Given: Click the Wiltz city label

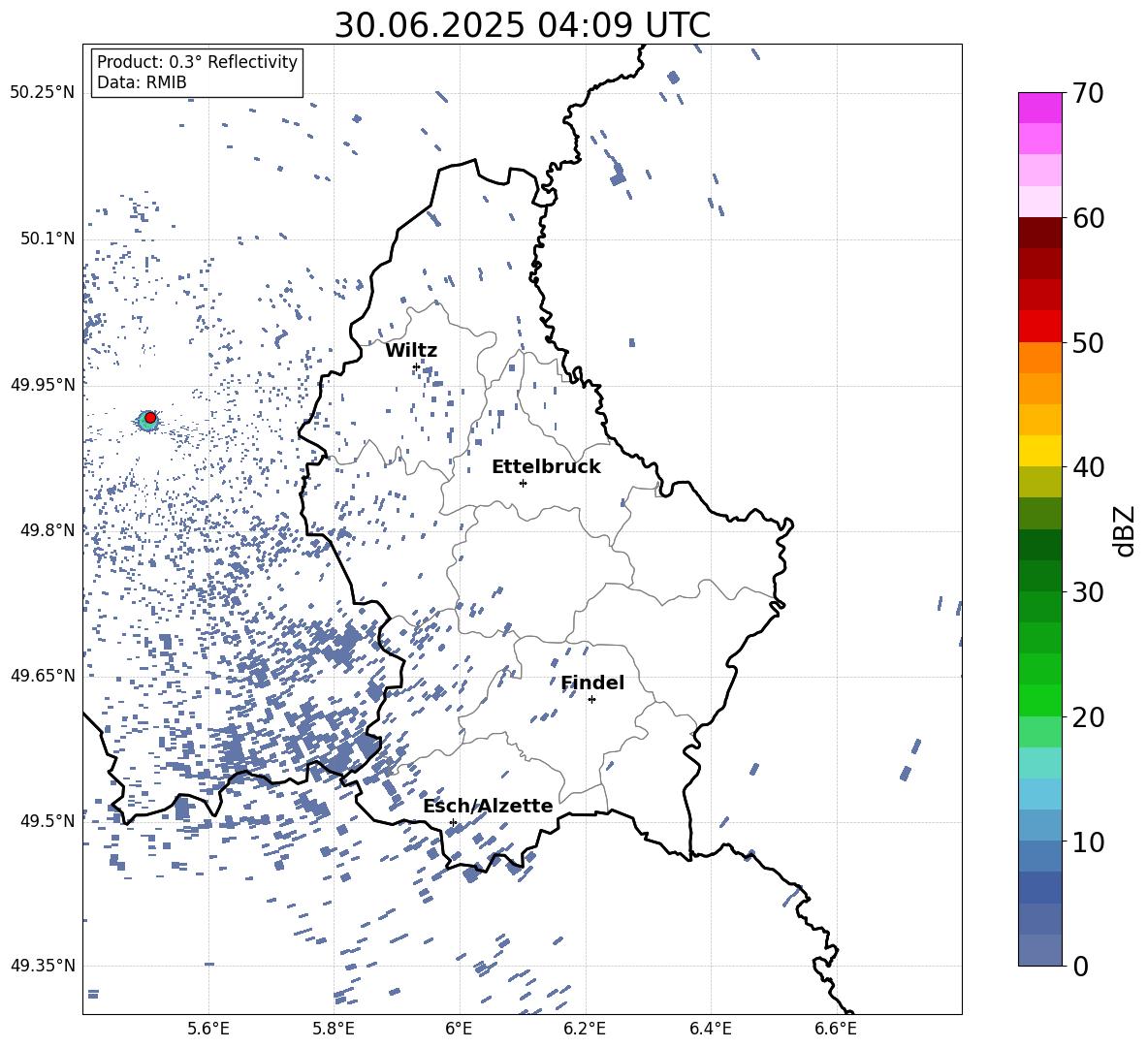Looking at the screenshot, I should [411, 351].
